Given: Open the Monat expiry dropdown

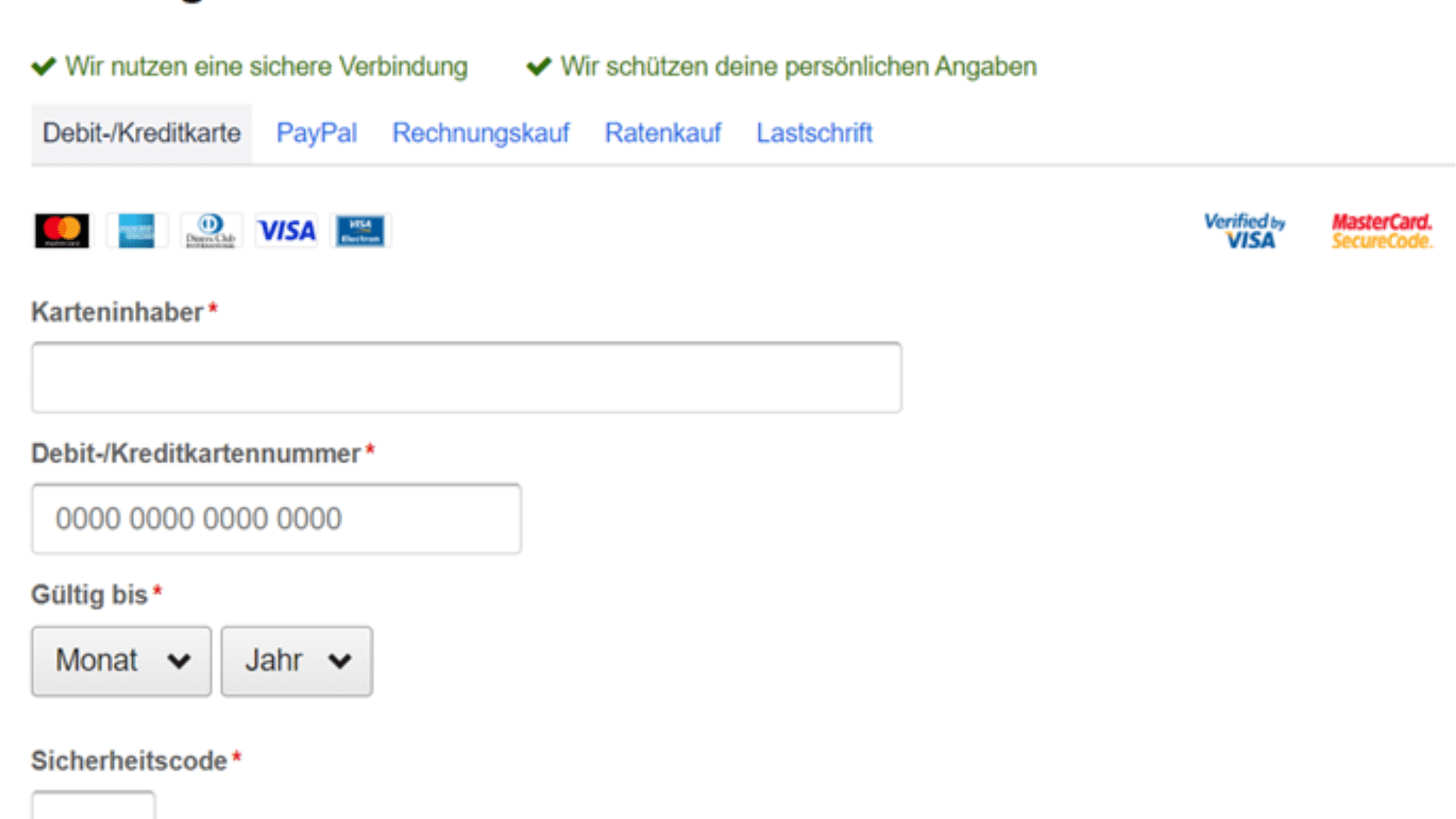Looking at the screenshot, I should click(x=121, y=661).
